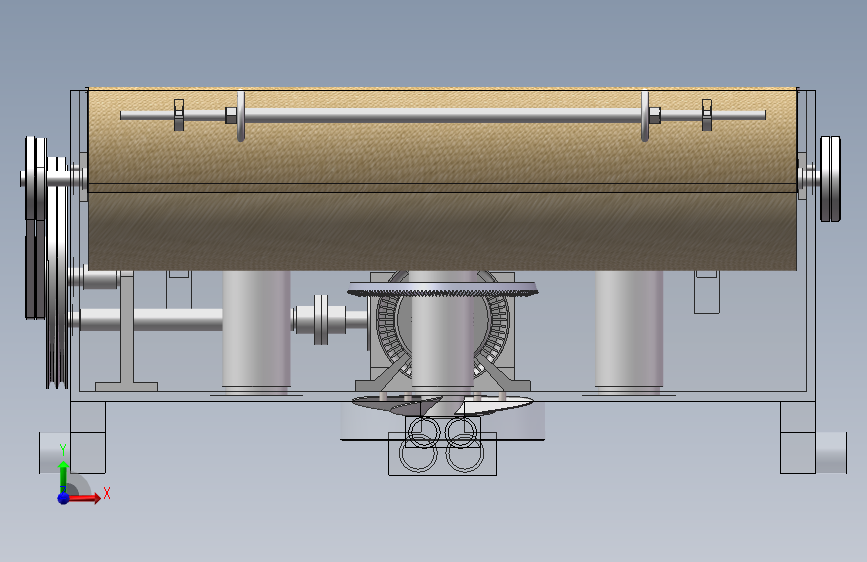Image resolution: width=867 pixels, height=562 pixels.
Task: Select the dark lower half of the drum
Action: click(x=442, y=231)
